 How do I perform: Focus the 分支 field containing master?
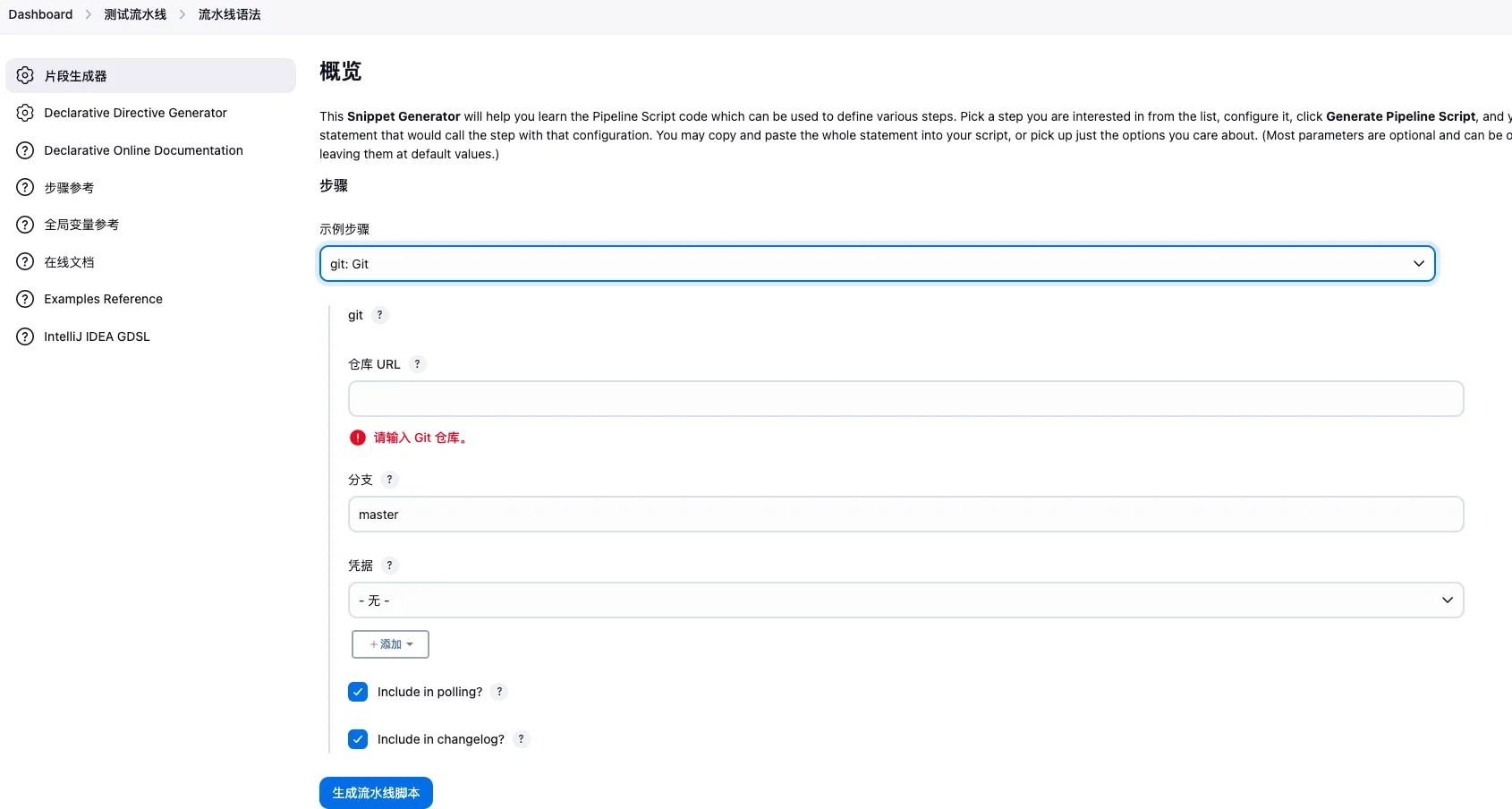[905, 515]
